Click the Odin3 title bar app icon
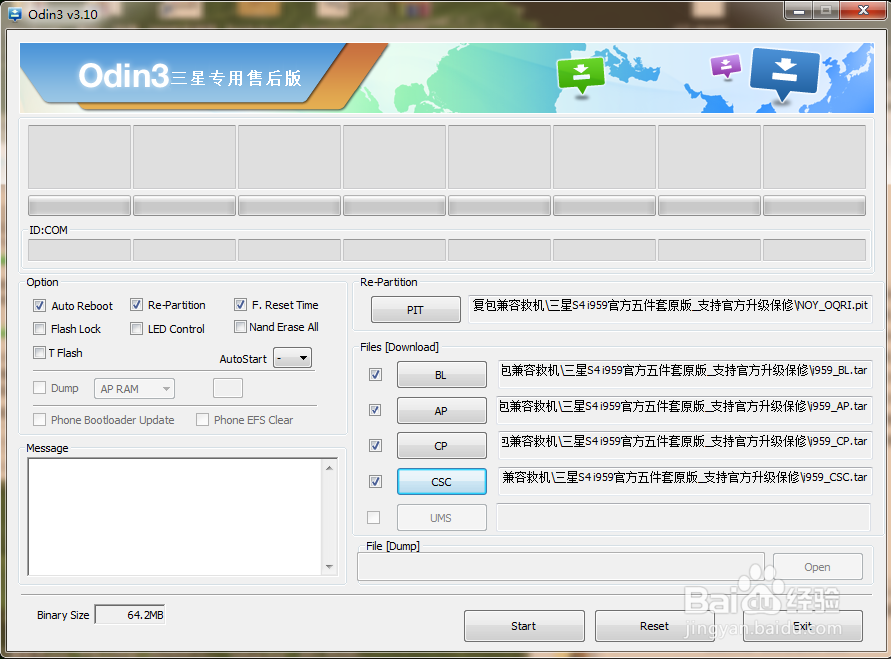This screenshot has width=891, height=659. [15, 14]
